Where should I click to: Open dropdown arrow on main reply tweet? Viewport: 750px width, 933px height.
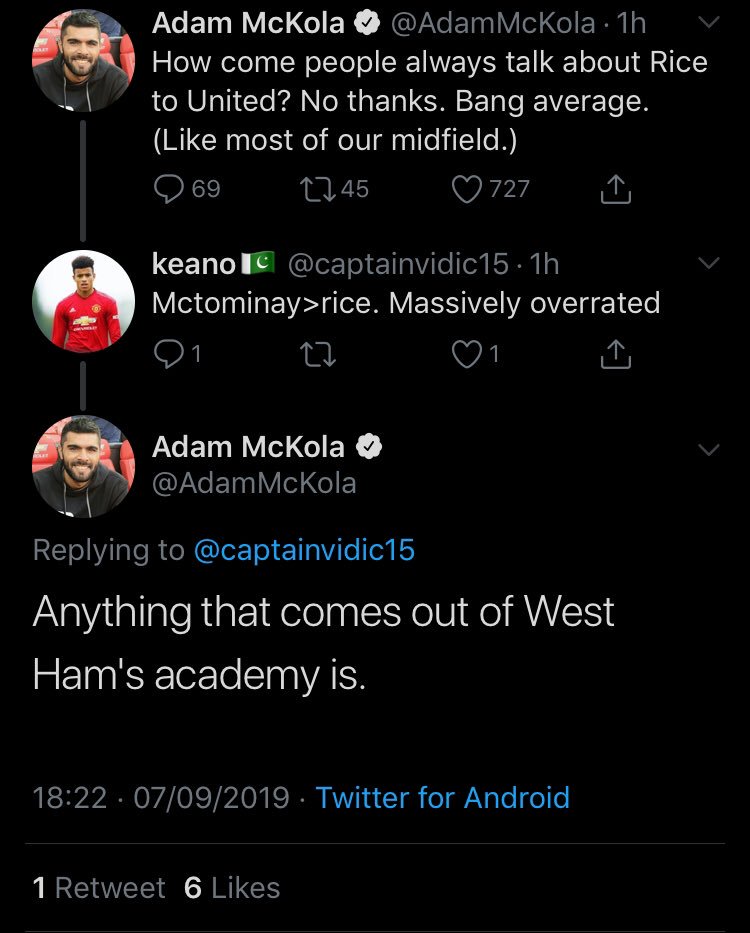coord(707,450)
